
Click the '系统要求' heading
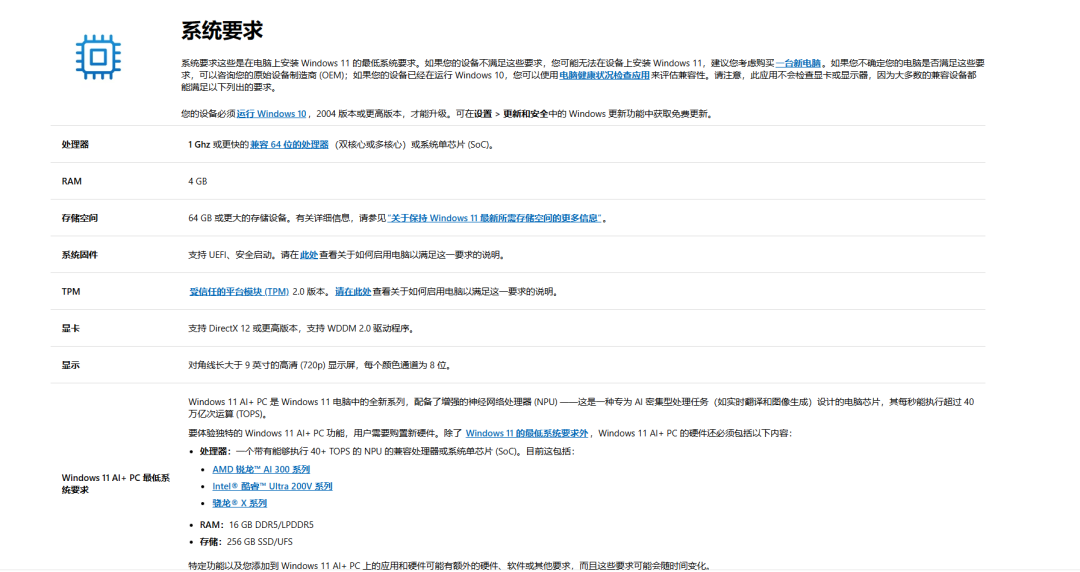click(x=222, y=30)
